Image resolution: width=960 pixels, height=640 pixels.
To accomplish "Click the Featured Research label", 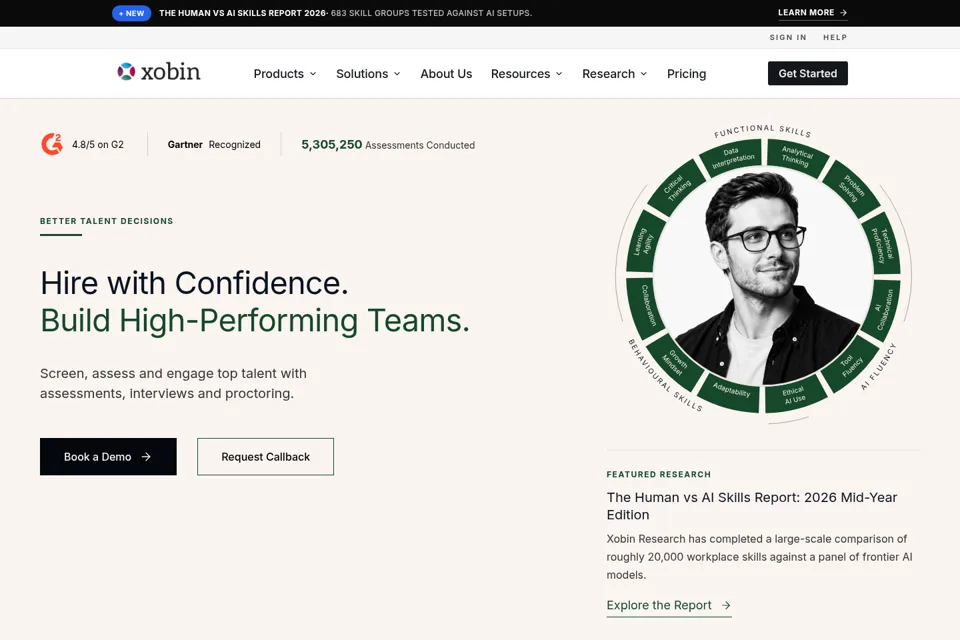I will click(x=659, y=474).
